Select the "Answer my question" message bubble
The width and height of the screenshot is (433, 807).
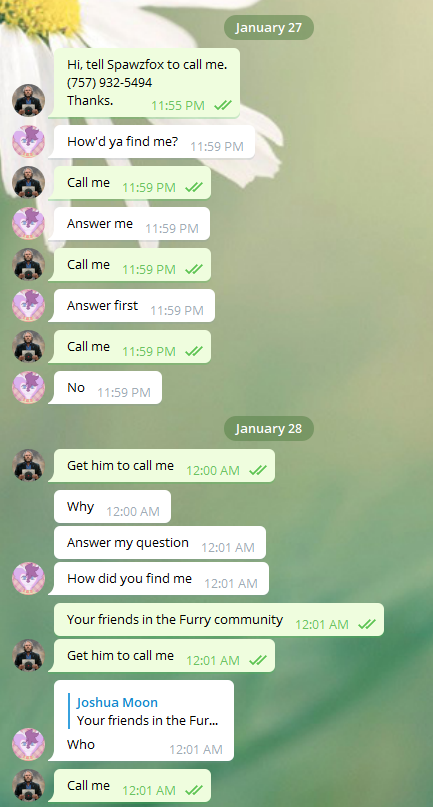point(160,542)
